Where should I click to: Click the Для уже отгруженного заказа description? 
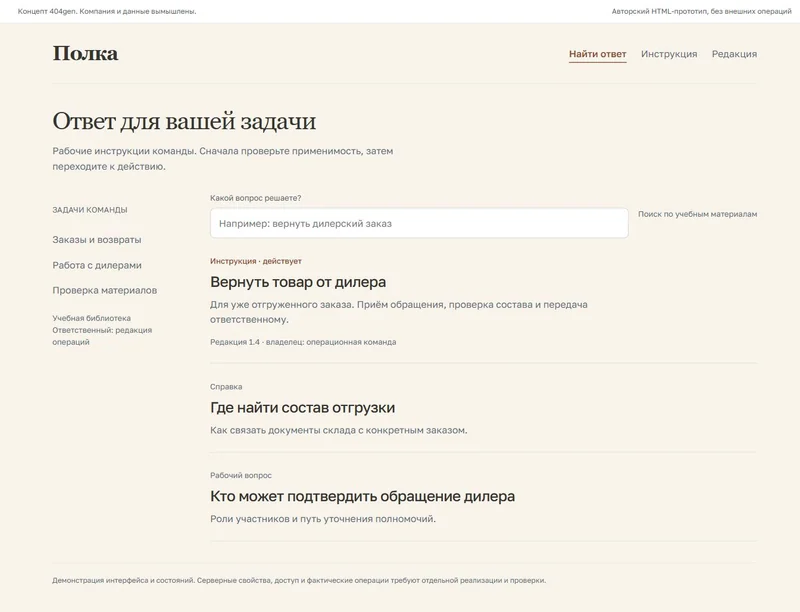(x=399, y=312)
